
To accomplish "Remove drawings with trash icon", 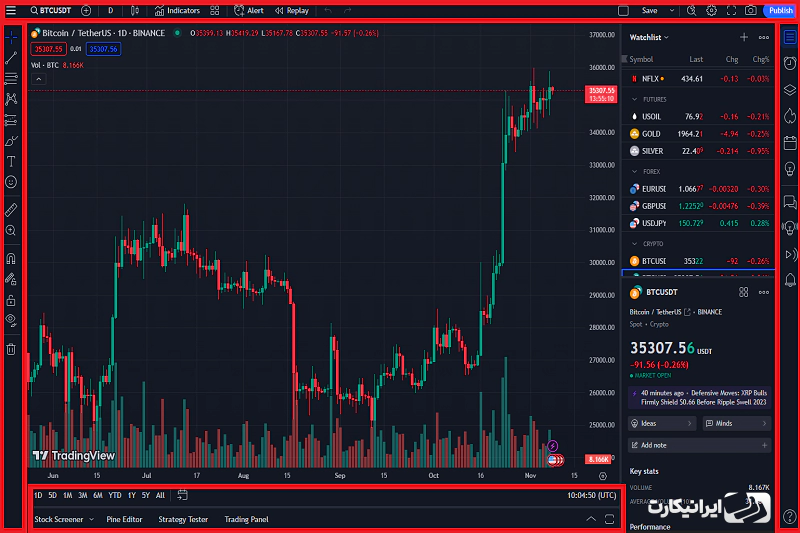I will pyautogui.click(x=11, y=349).
